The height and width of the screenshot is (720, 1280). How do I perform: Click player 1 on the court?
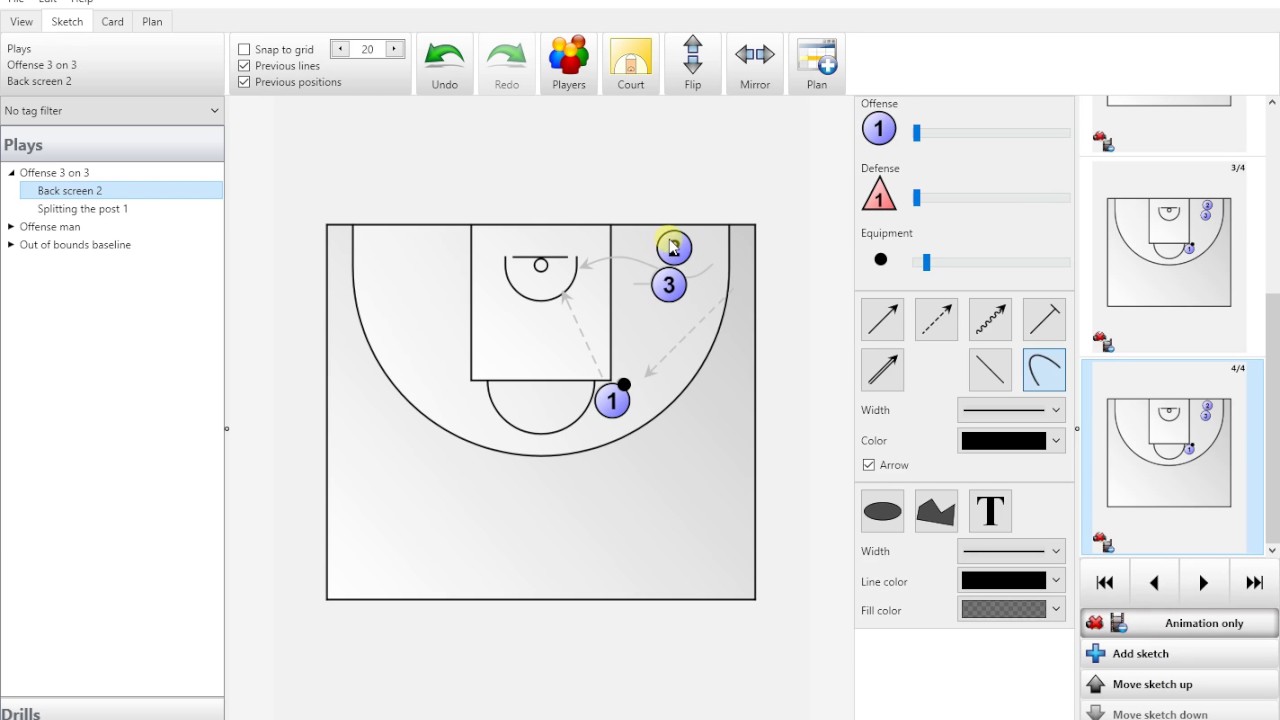612,402
